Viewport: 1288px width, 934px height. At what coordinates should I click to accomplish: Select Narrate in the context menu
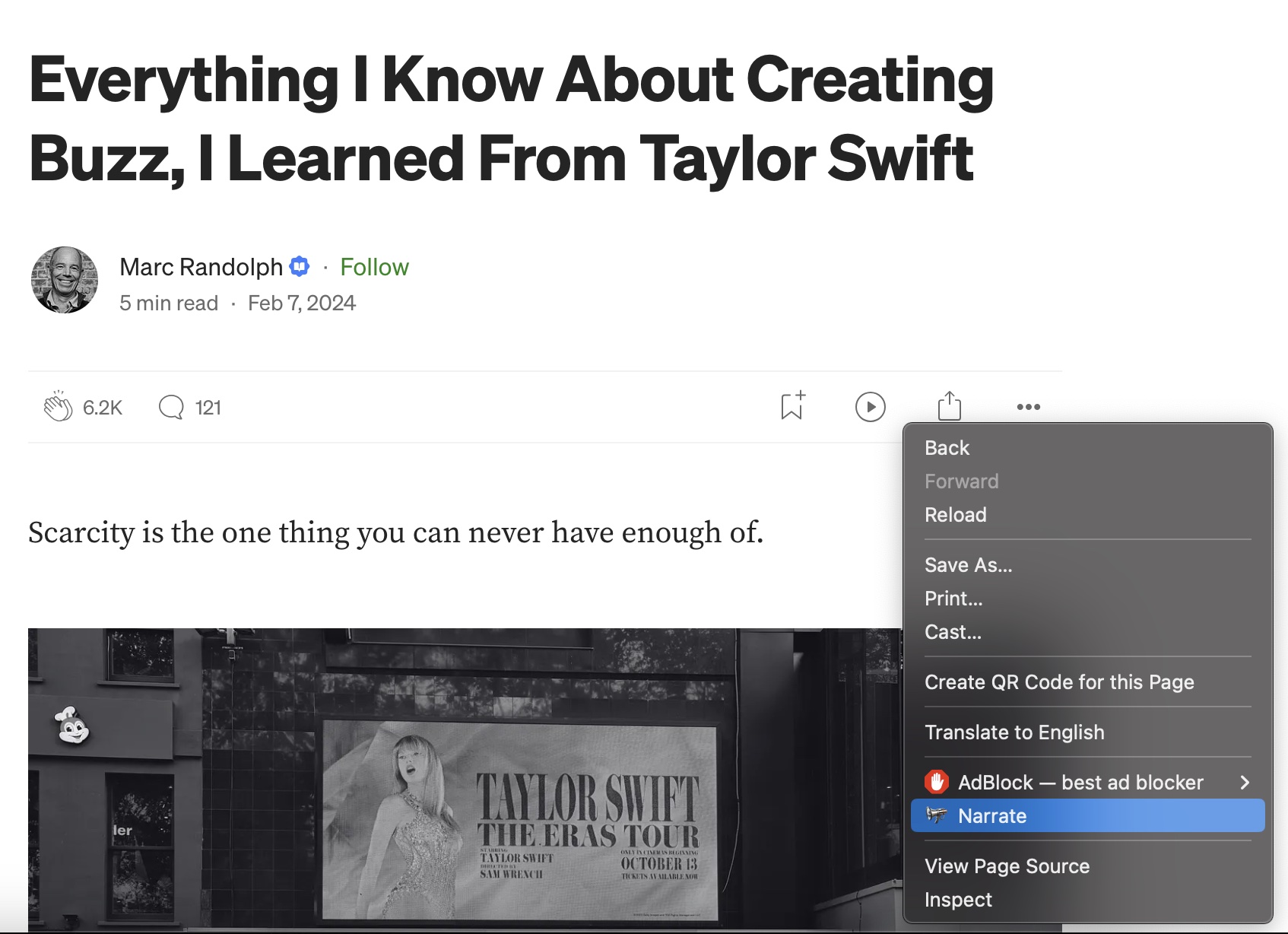tap(1087, 815)
